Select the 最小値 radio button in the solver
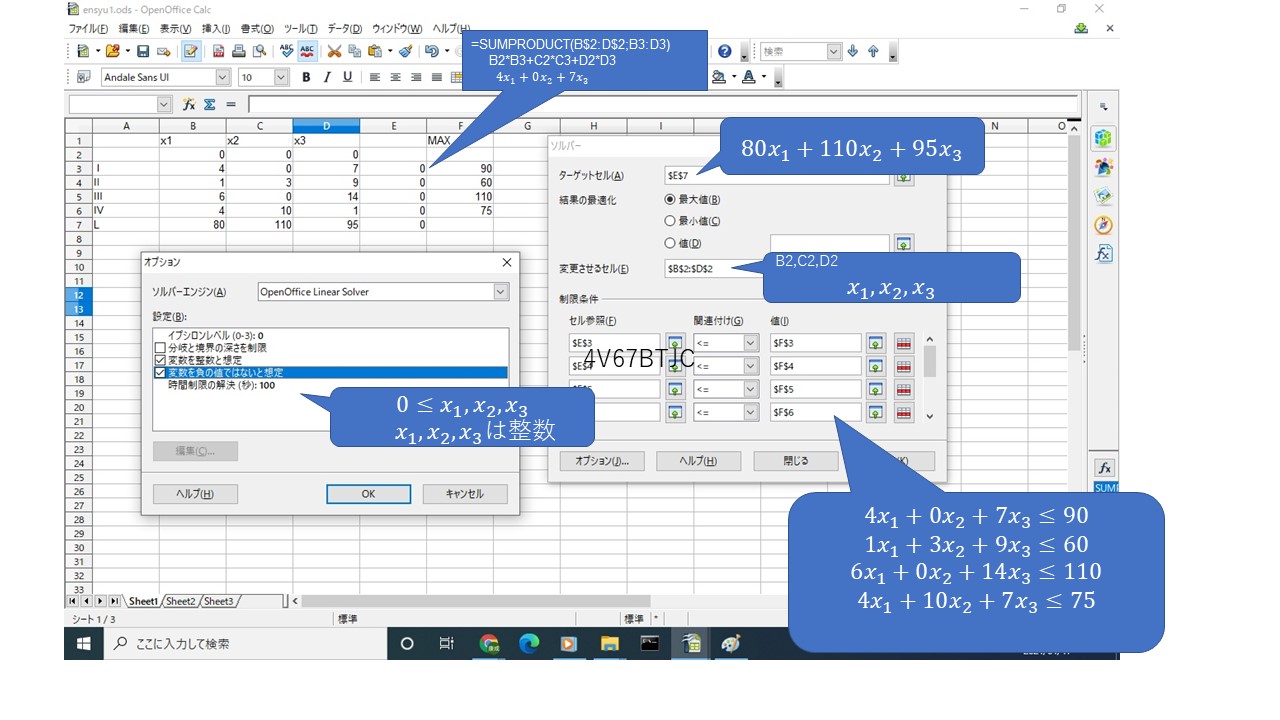This screenshot has height=720, width=1280. point(670,221)
